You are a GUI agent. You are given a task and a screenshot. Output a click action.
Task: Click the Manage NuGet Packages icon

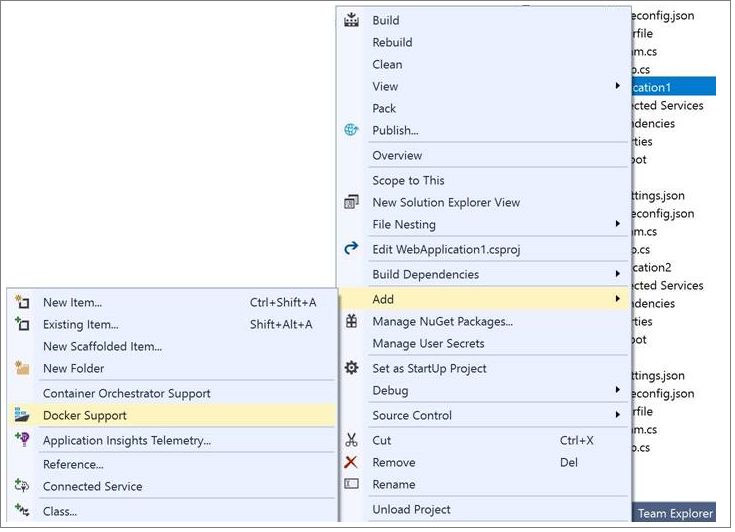pyautogui.click(x=351, y=321)
